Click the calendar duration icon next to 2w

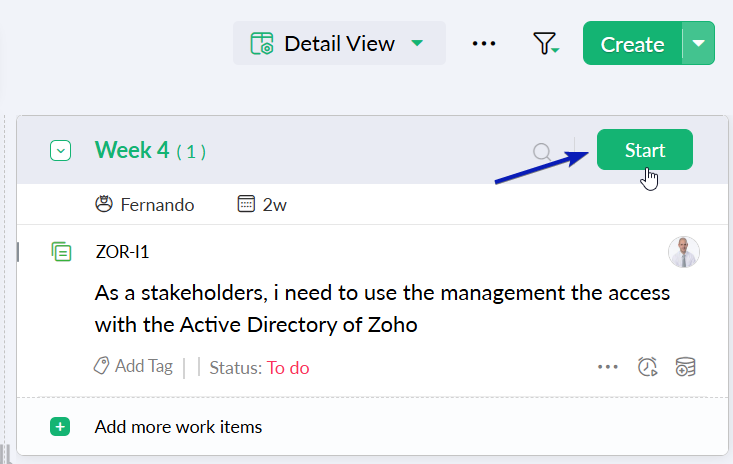pos(246,205)
